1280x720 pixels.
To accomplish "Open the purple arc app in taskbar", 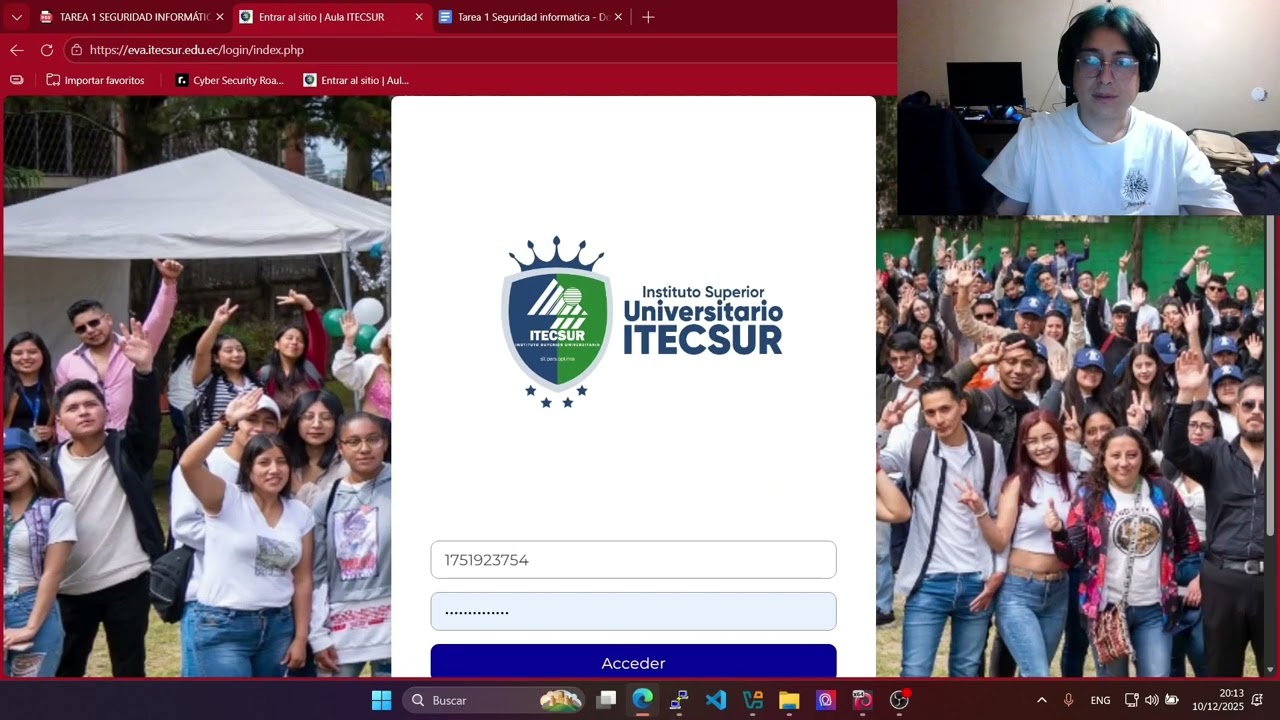I will [x=826, y=700].
